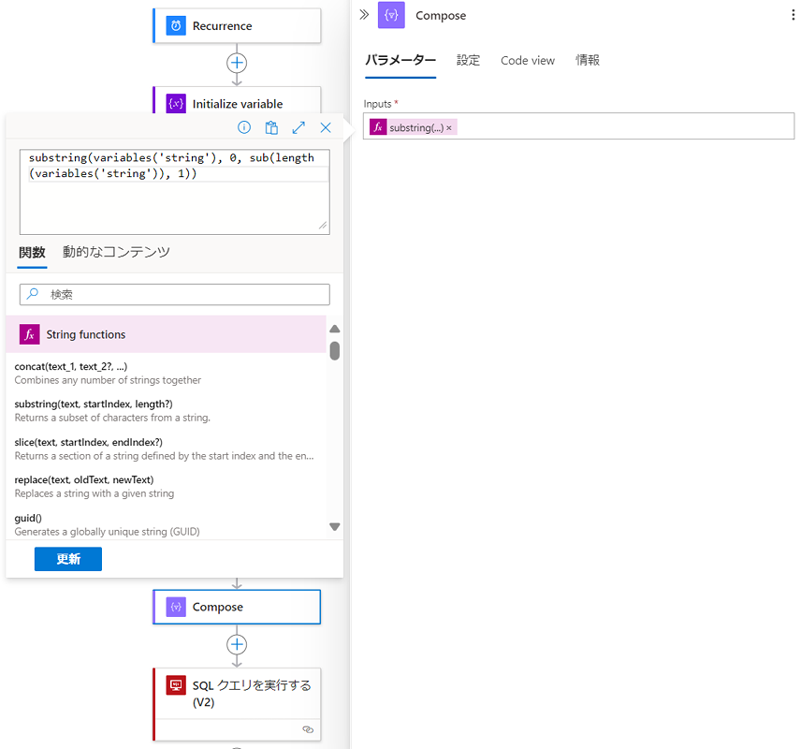This screenshot has width=800, height=749.
Task: Add a step below the Compose action
Action: pyautogui.click(x=237, y=644)
